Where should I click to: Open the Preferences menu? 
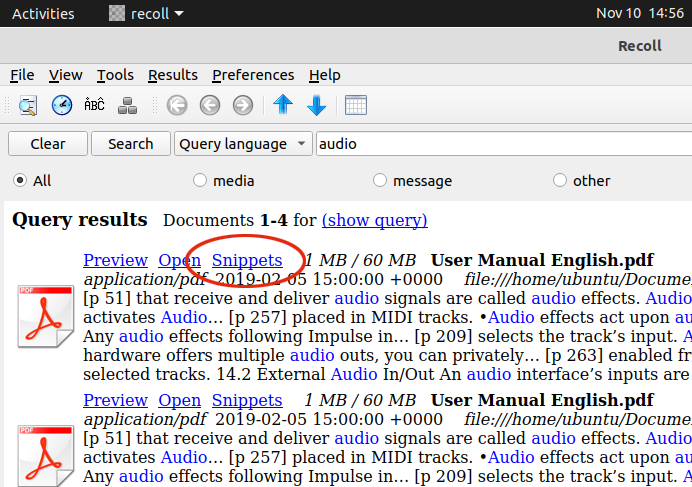[253, 75]
